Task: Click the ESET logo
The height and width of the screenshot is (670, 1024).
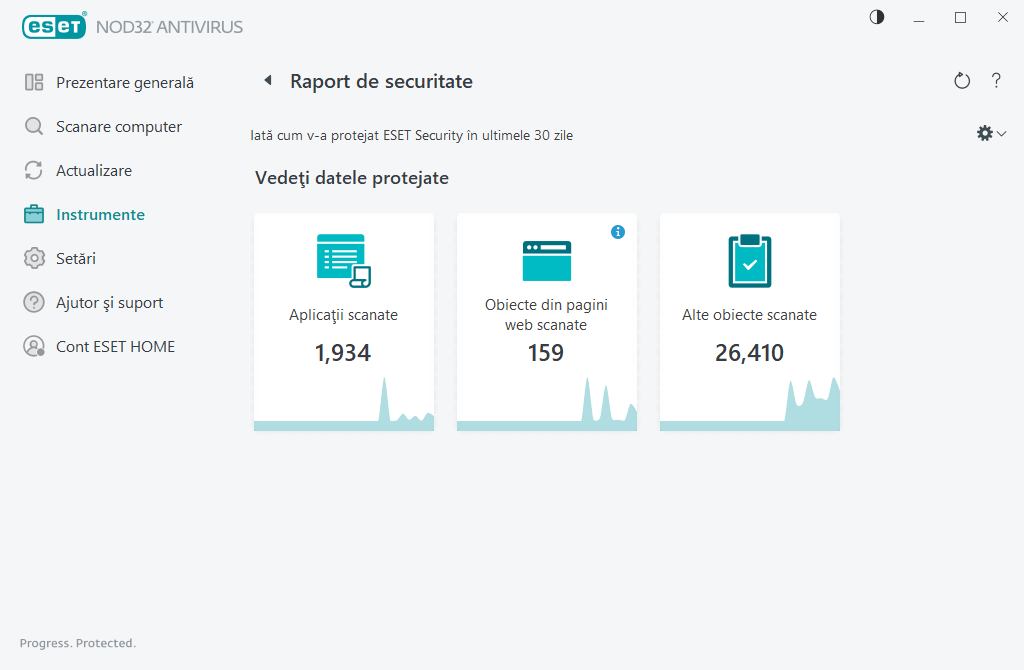Action: click(x=54, y=26)
